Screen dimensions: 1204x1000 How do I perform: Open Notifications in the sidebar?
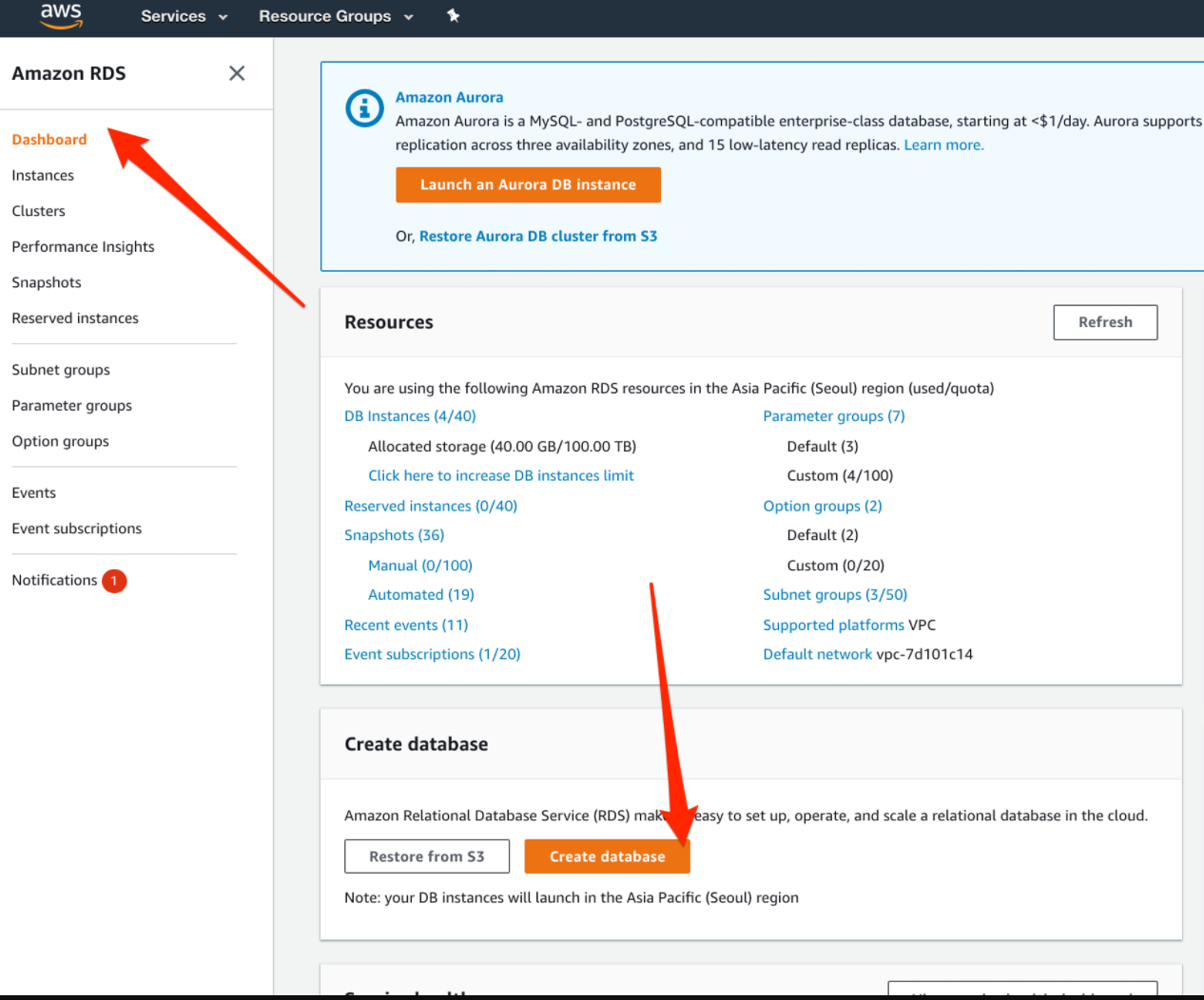click(54, 580)
